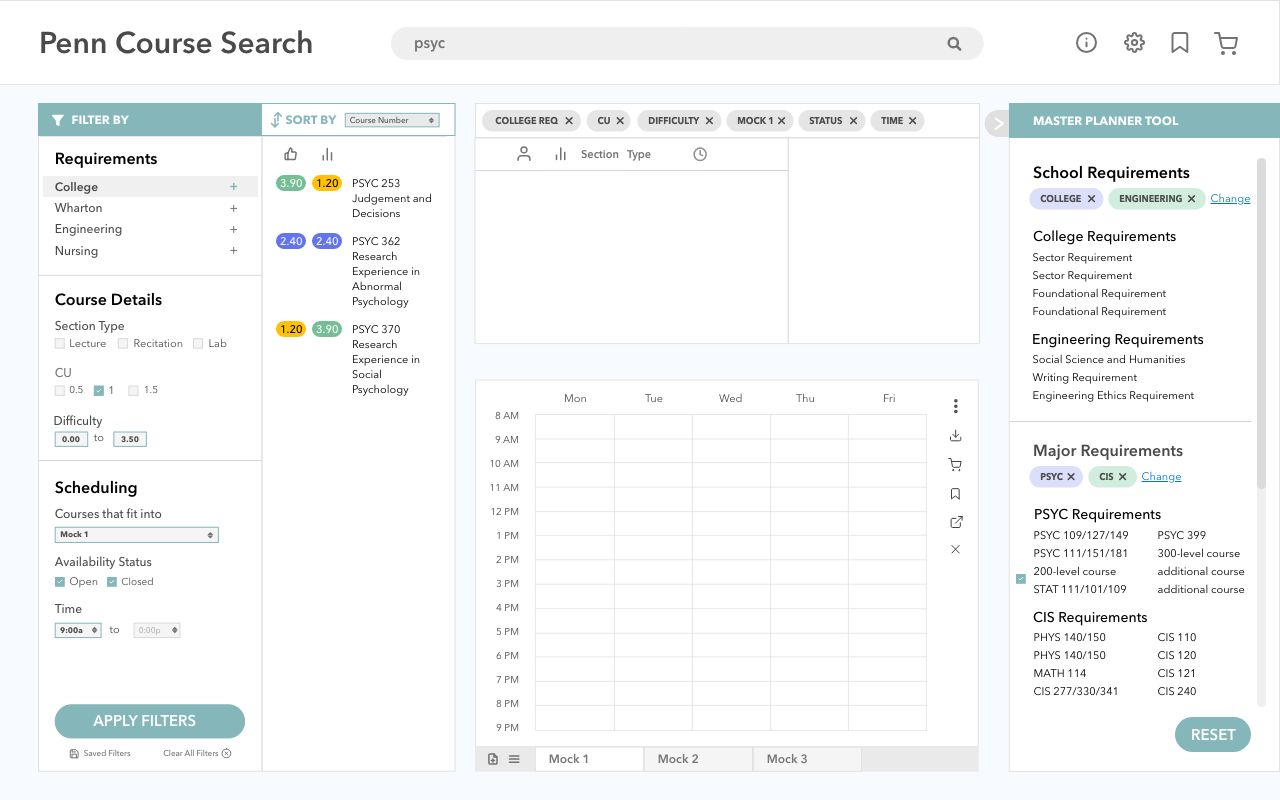
Task: Click the APPLY FILTERS button
Action: 150,721
